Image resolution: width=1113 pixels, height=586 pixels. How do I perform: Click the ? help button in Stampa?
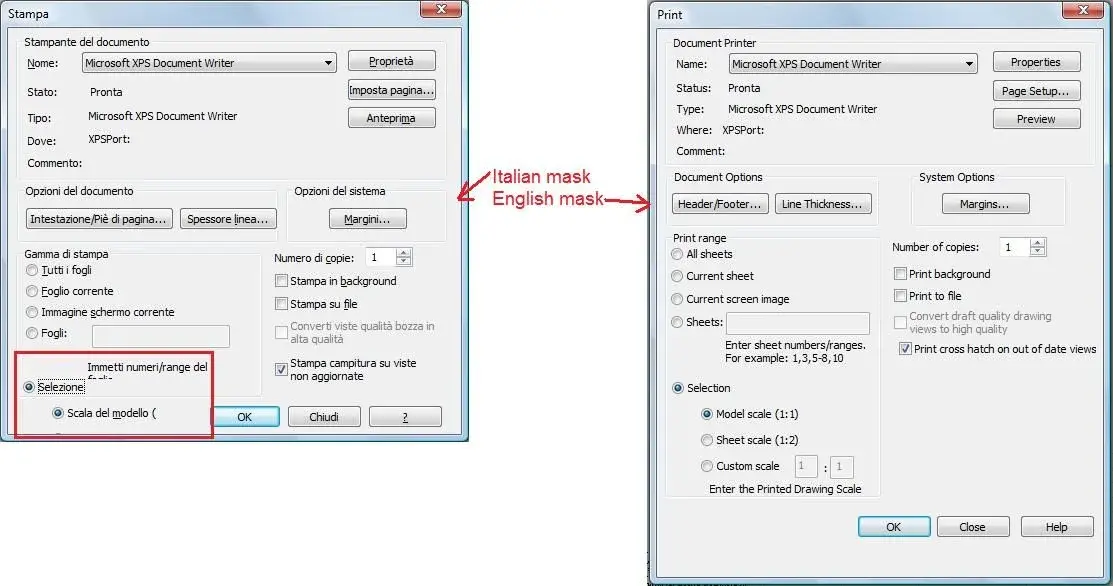(405, 416)
